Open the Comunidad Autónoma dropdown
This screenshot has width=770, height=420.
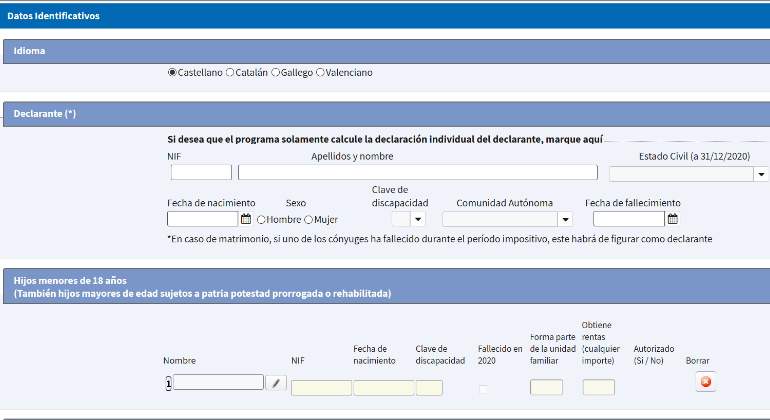[565, 219]
